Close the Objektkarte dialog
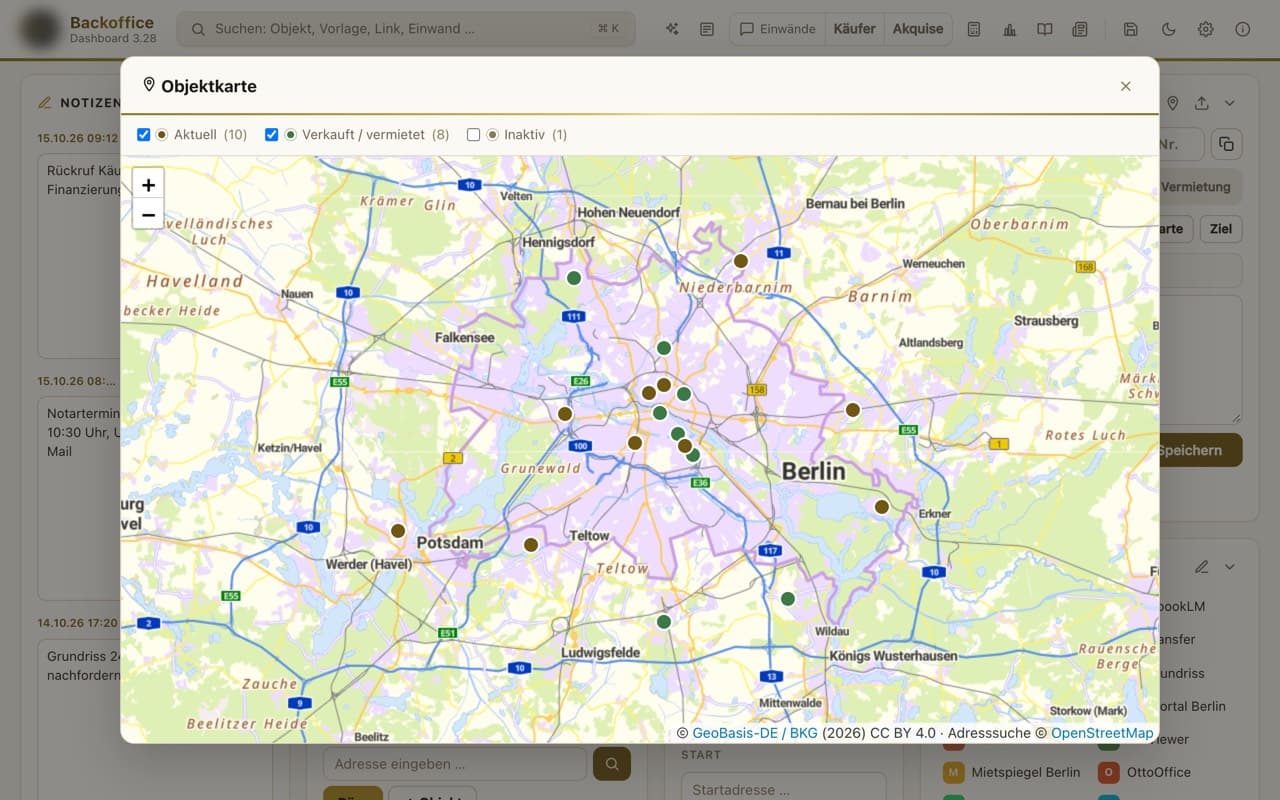The width and height of the screenshot is (1280, 800). pyautogui.click(x=1126, y=86)
